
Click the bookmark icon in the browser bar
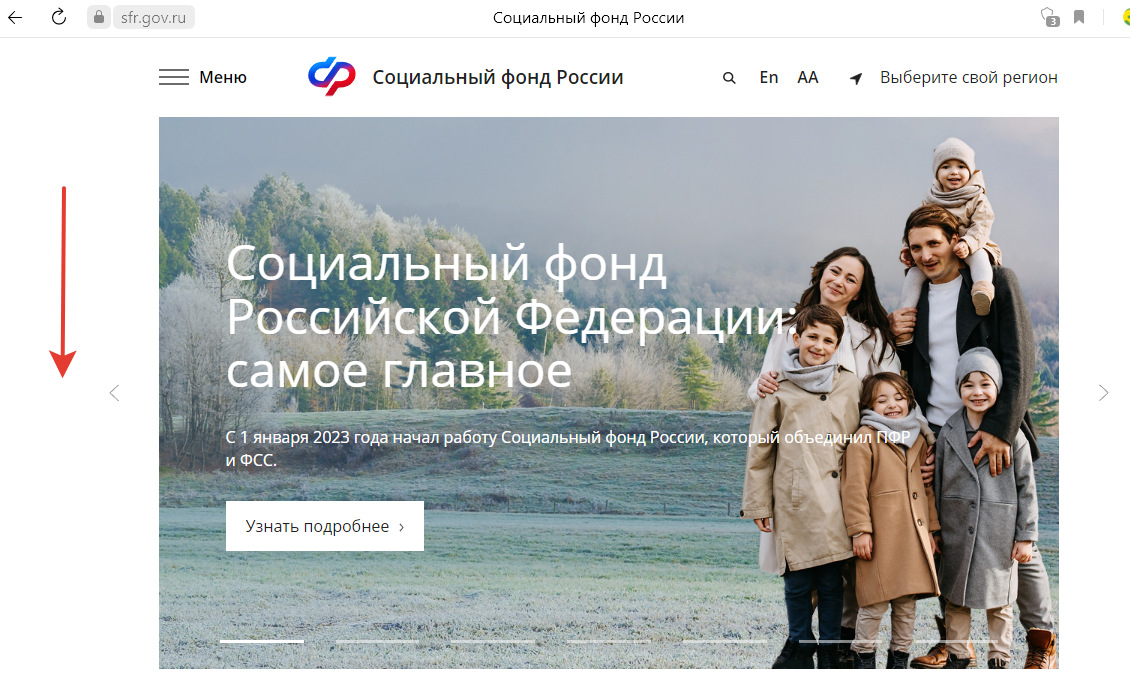(1079, 17)
